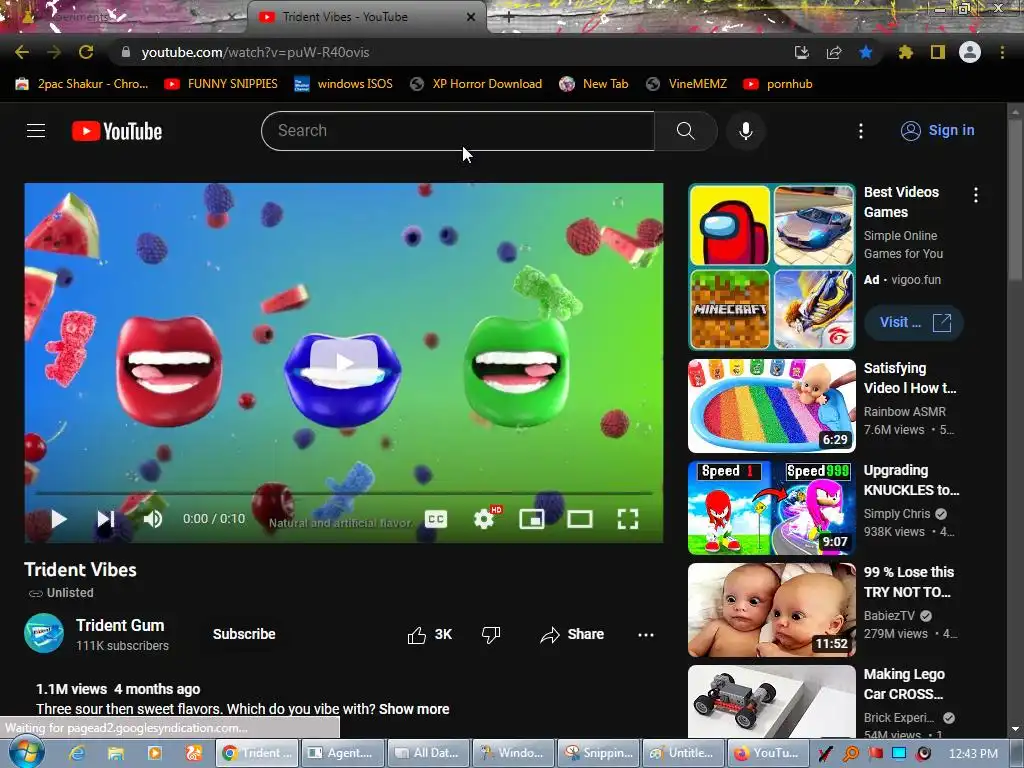Open the New Tab bookmark
This screenshot has height=768, width=1024.
[x=594, y=84]
